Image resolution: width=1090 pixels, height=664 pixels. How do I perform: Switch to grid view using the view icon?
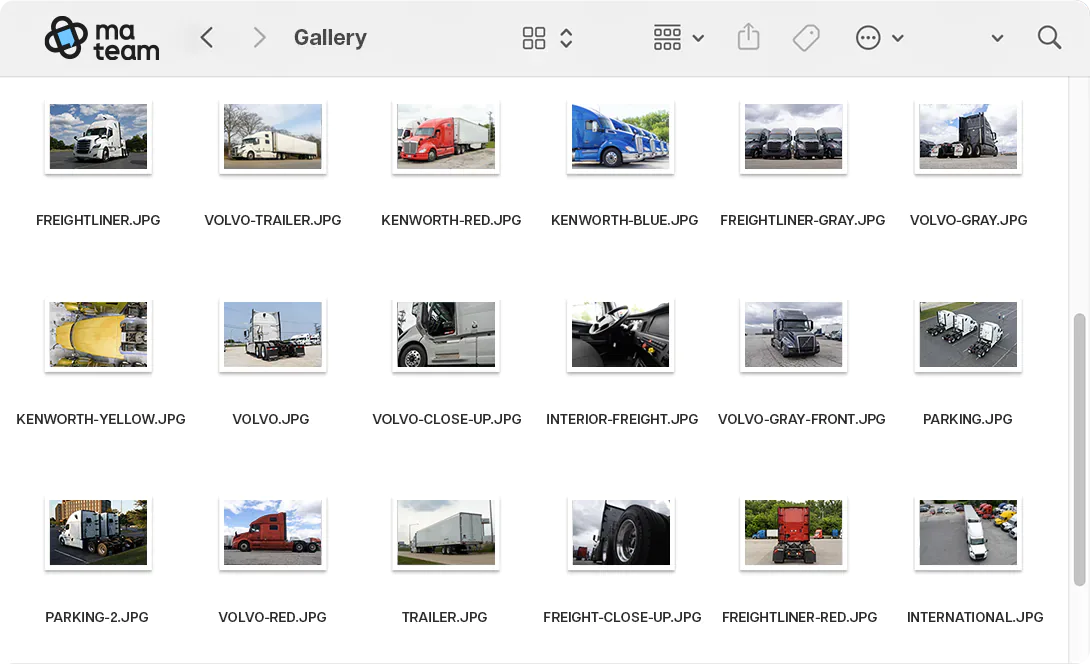pos(534,37)
